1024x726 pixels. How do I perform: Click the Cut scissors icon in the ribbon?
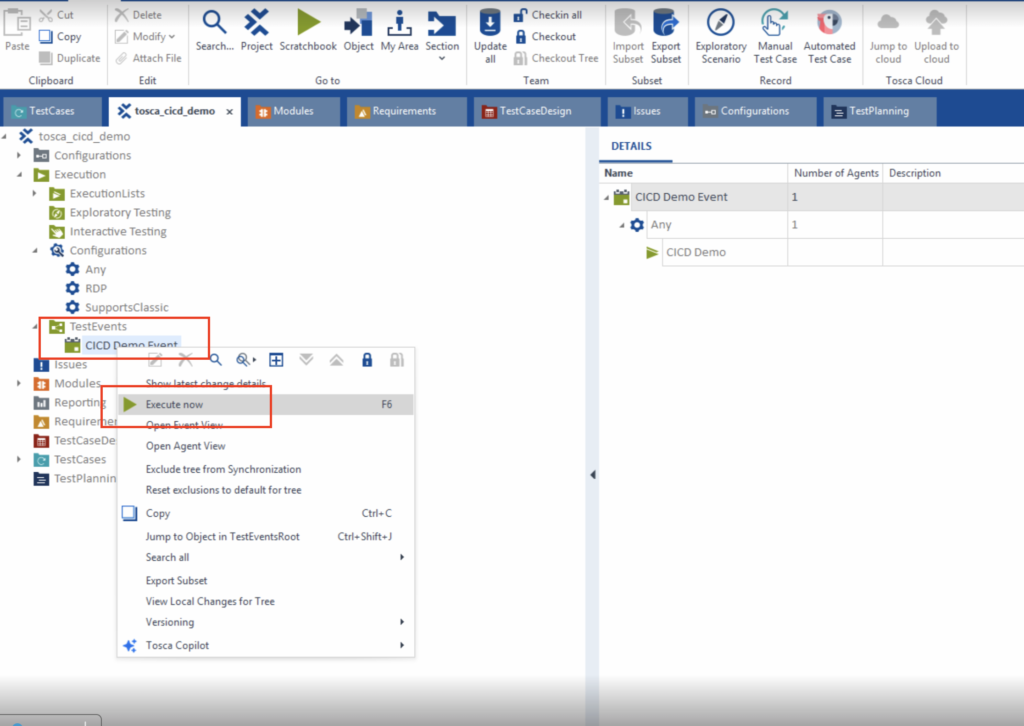coord(46,15)
